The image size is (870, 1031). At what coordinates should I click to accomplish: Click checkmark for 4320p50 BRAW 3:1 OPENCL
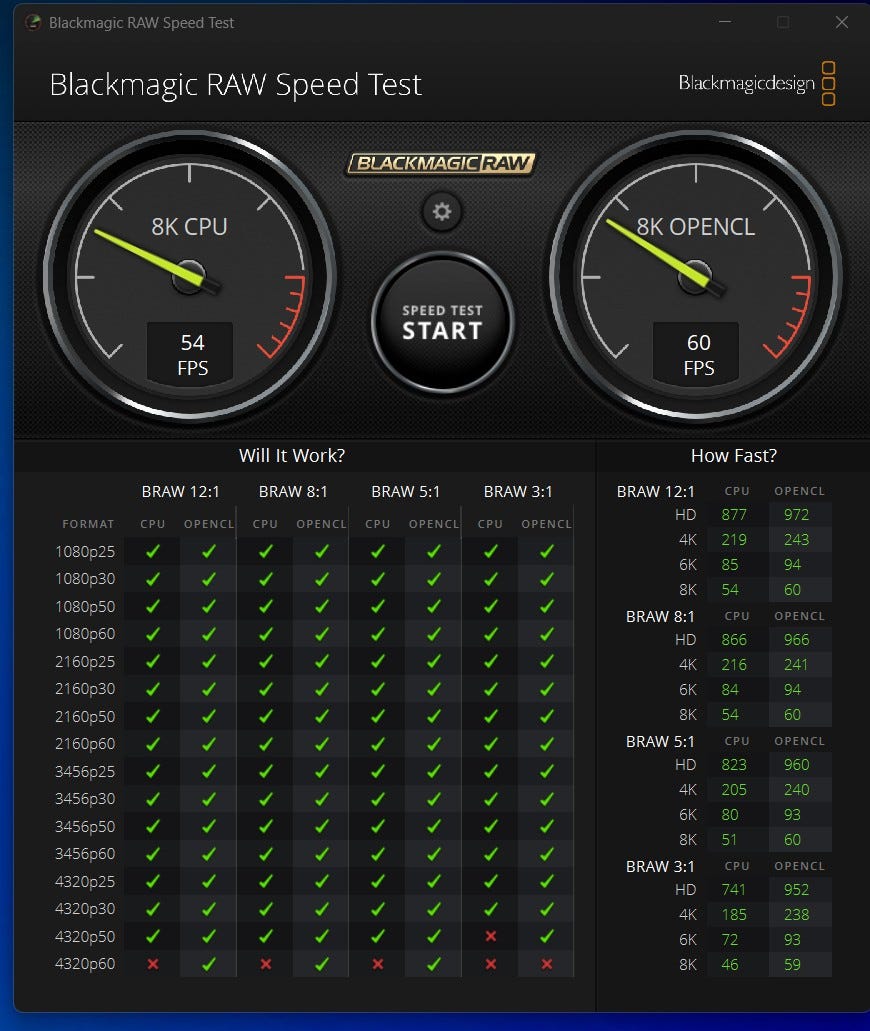tap(546, 936)
